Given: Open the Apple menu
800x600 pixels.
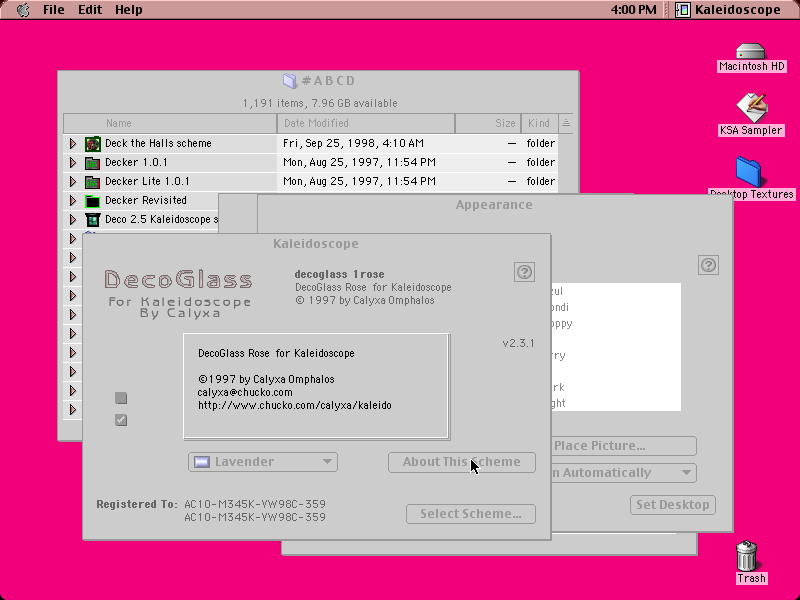Looking at the screenshot, I should click(23, 10).
